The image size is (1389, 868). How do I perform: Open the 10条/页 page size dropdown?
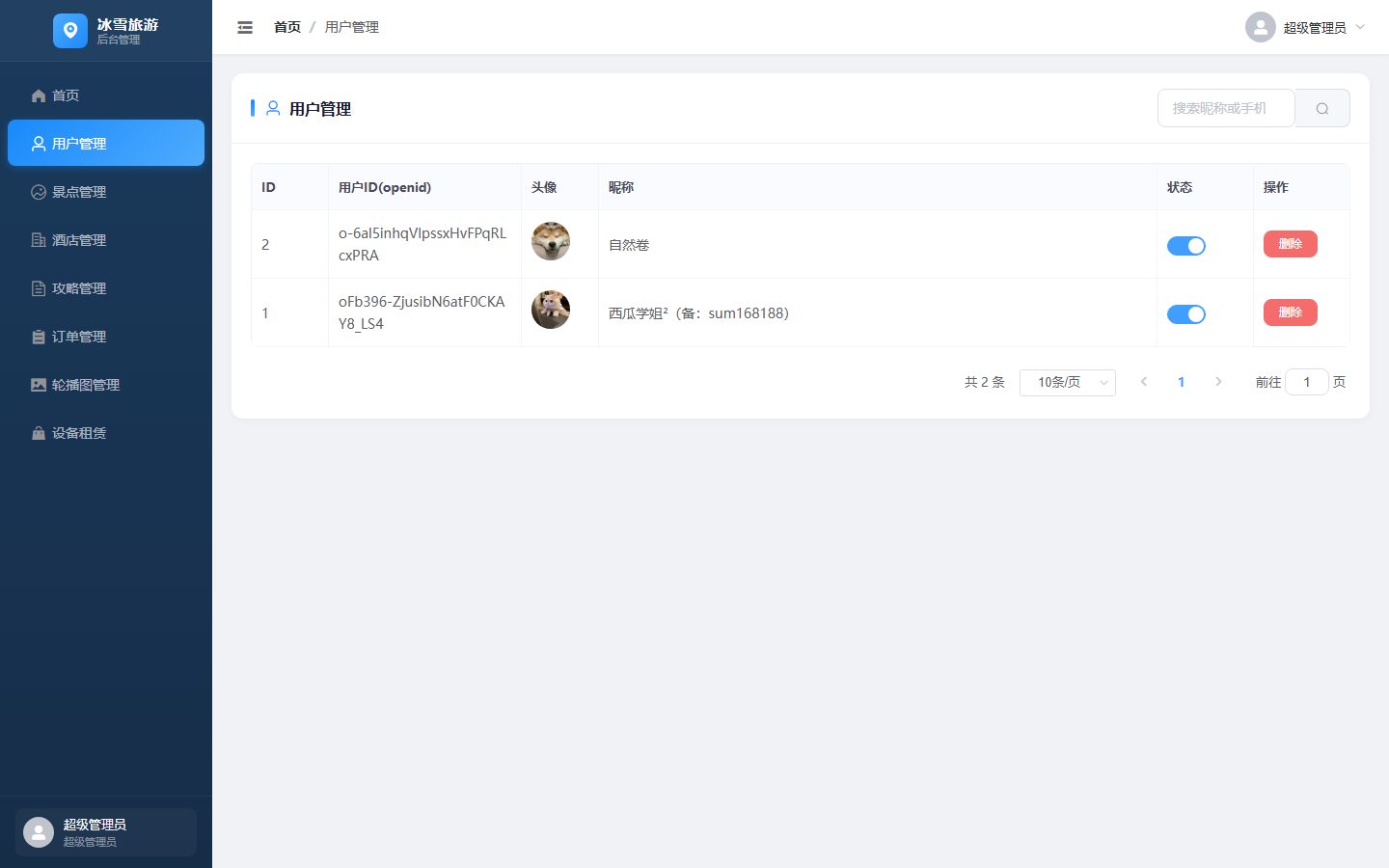(1068, 383)
